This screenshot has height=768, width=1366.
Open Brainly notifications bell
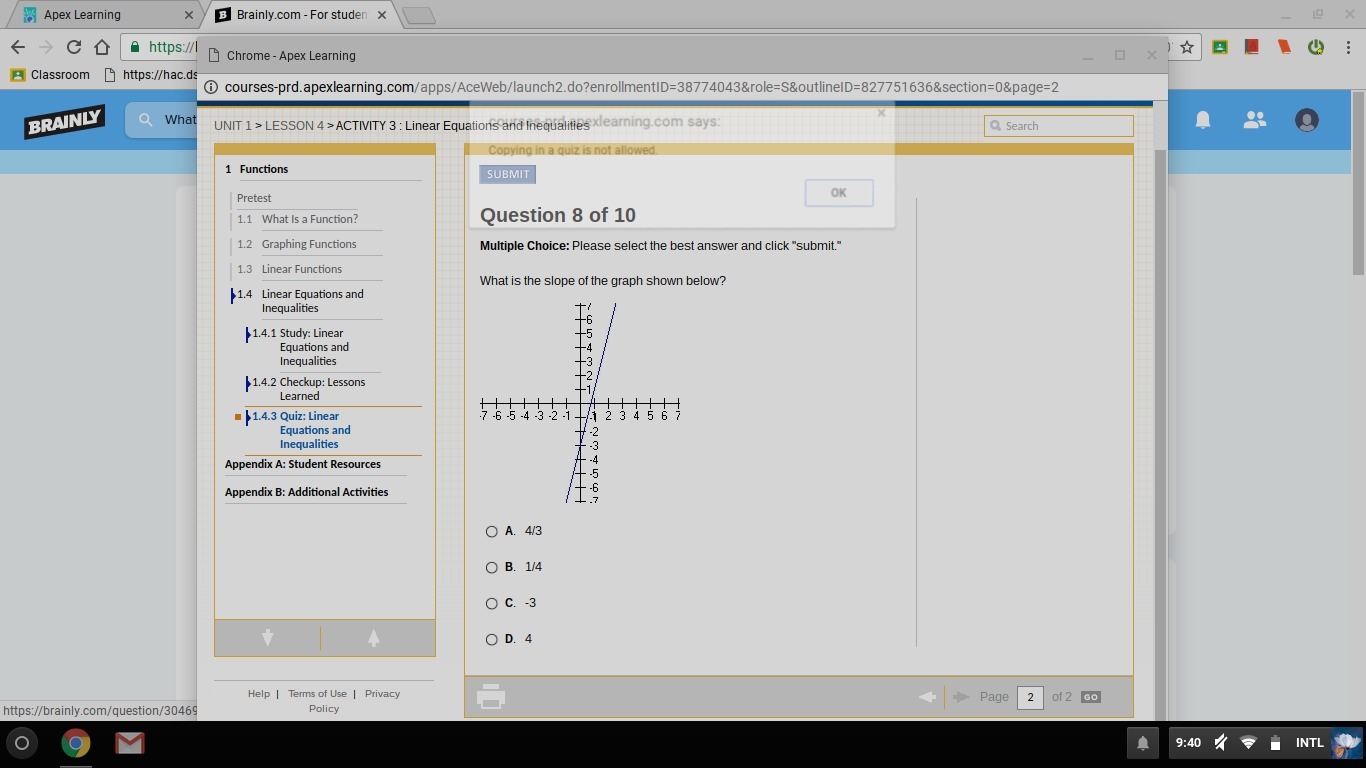[1203, 120]
